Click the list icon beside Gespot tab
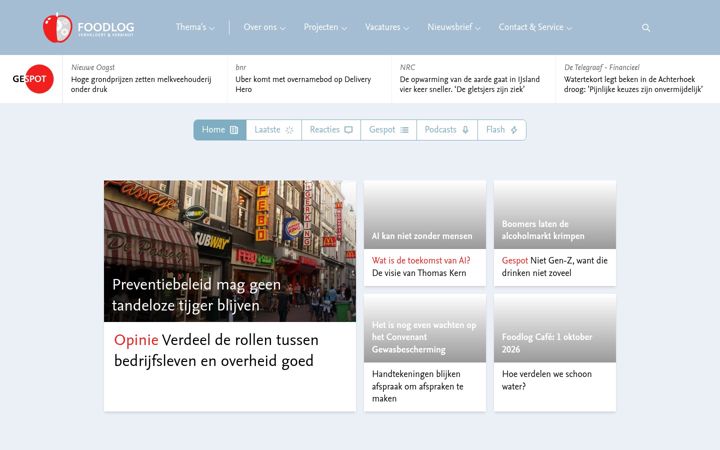This screenshot has width=720, height=450. pos(404,130)
